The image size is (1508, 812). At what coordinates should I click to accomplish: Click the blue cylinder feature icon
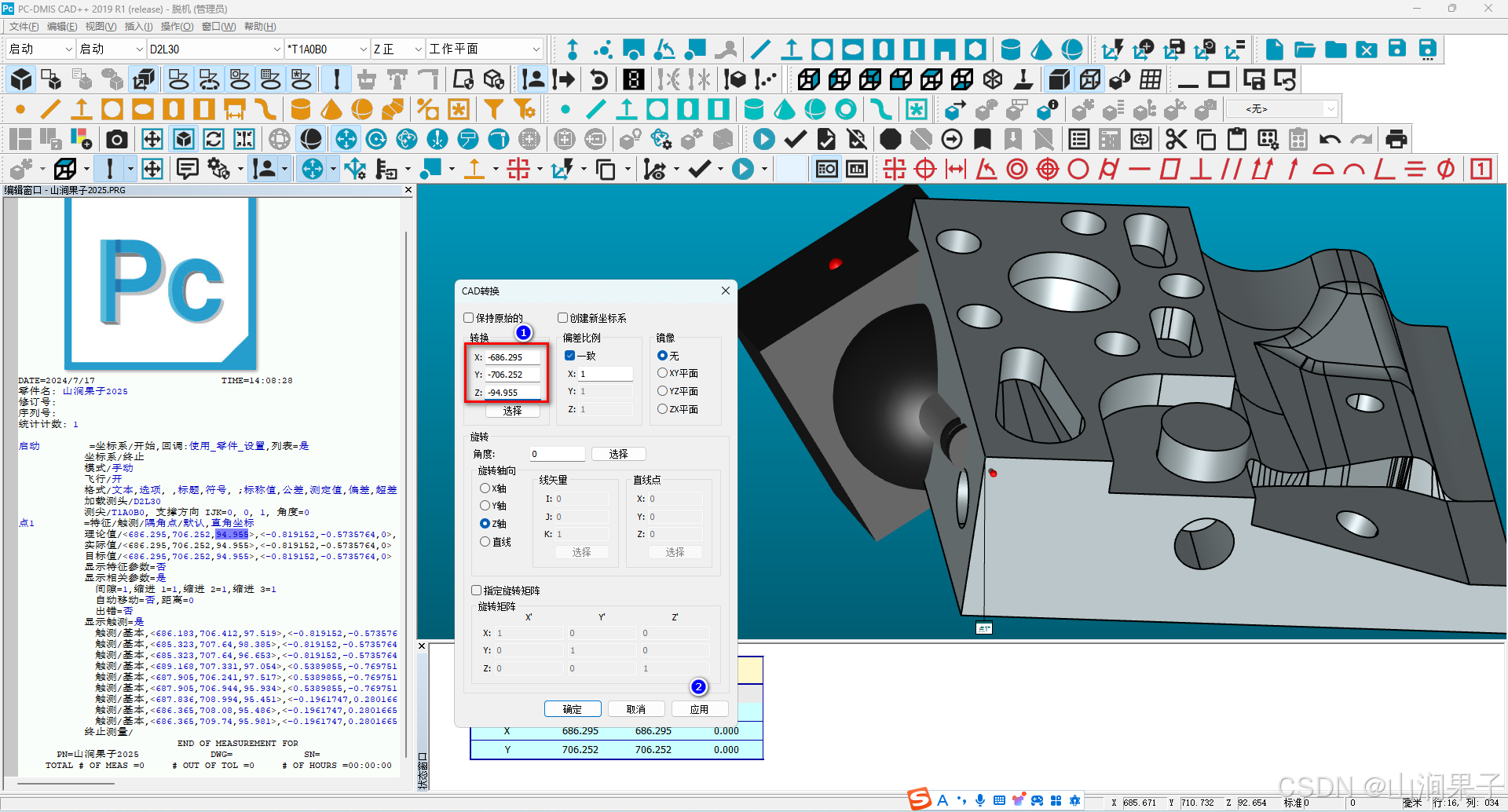(1011, 49)
